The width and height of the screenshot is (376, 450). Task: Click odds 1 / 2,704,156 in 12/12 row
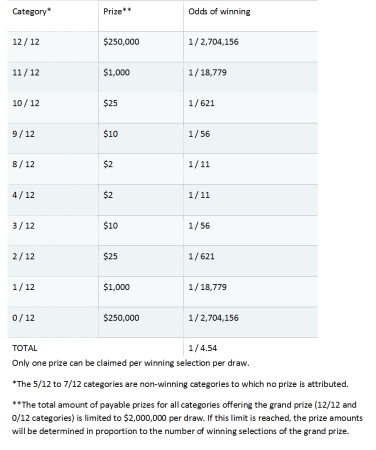[213, 42]
